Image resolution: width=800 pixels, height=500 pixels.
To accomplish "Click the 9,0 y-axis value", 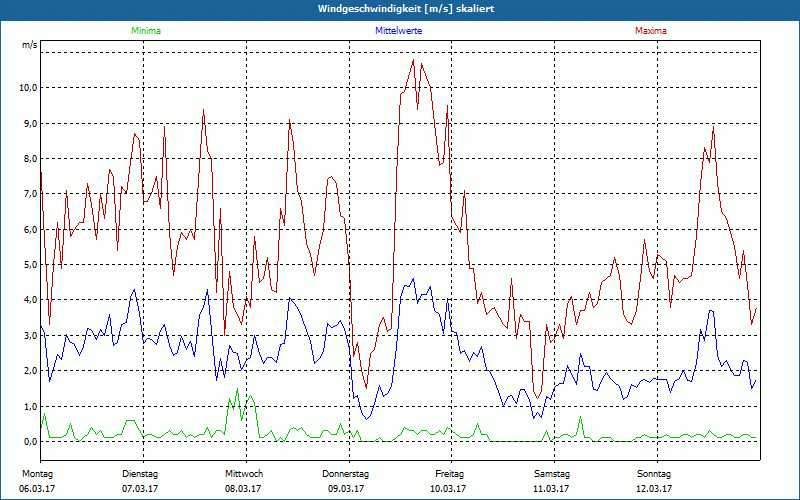I will tap(30, 123).
